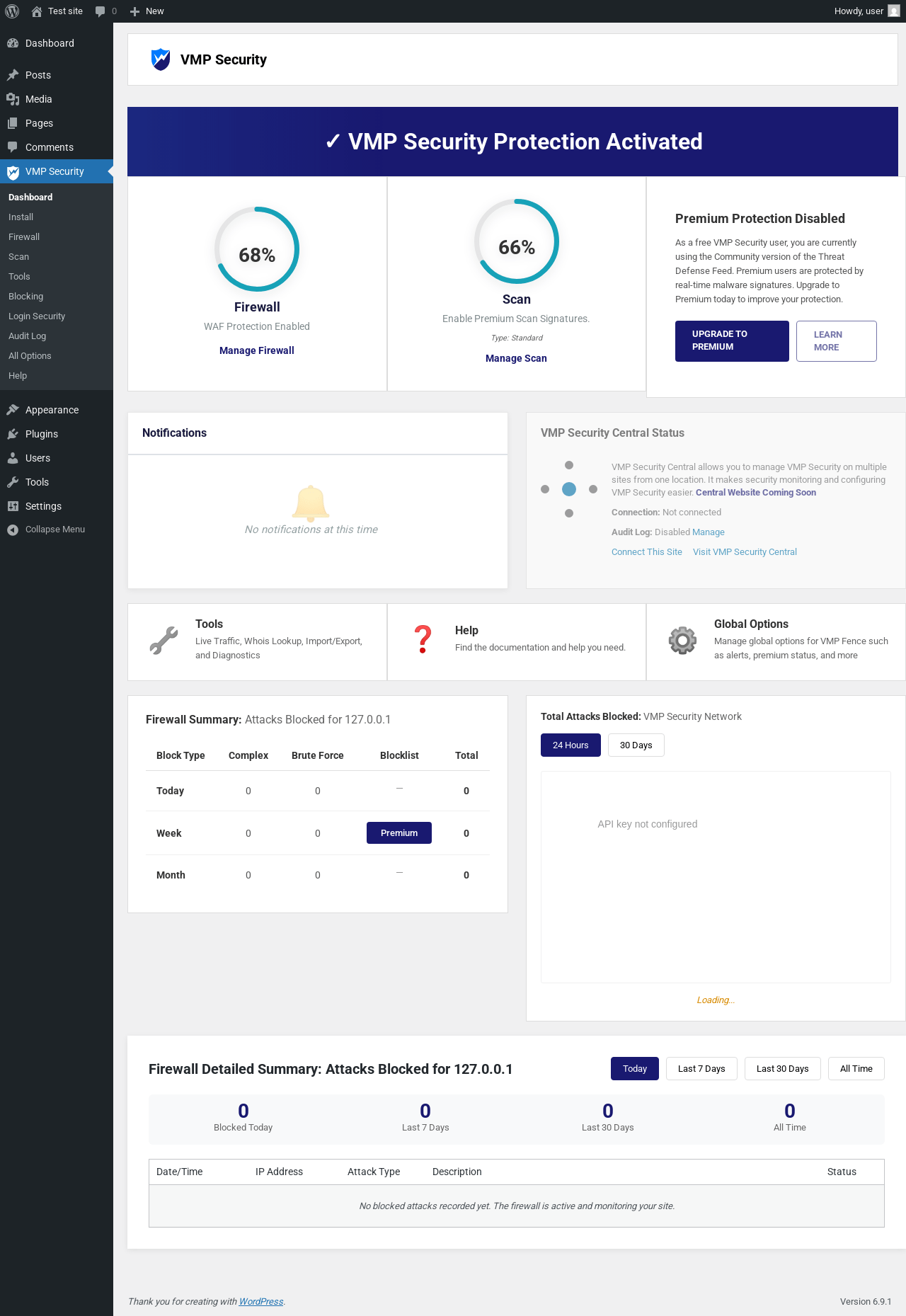
Task: Click the Plugins plug icon
Action: coord(13,434)
